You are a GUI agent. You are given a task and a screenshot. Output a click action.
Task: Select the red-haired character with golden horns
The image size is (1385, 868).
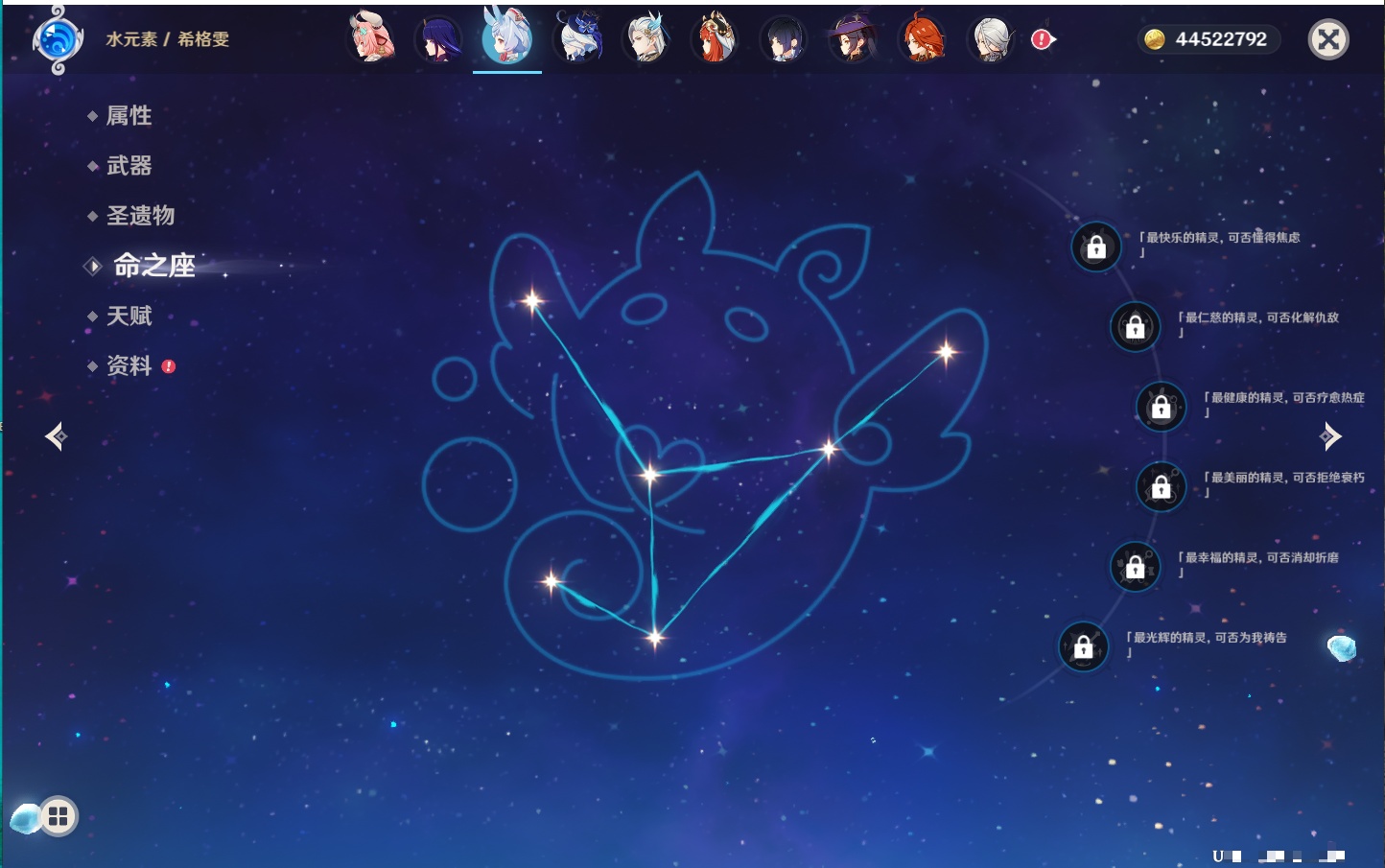pos(715,38)
